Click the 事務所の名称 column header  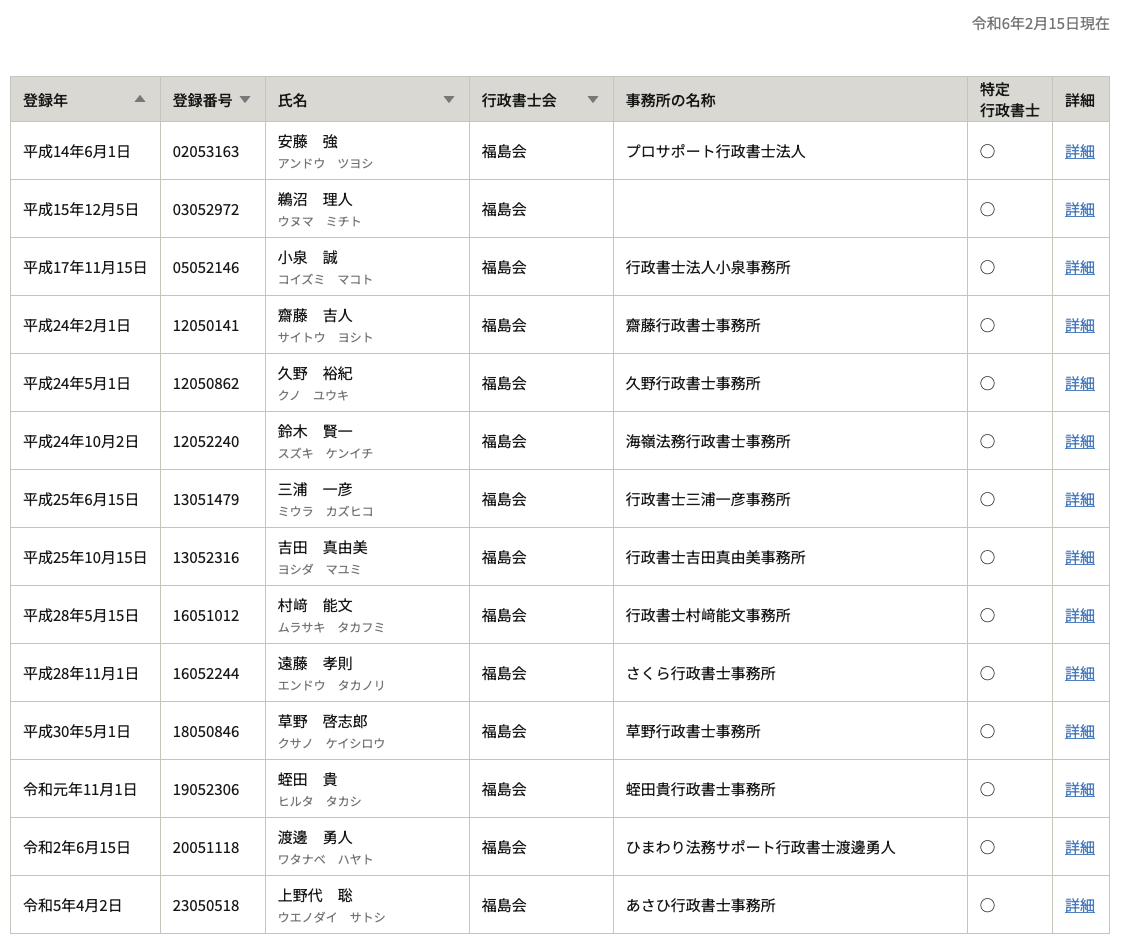point(670,100)
